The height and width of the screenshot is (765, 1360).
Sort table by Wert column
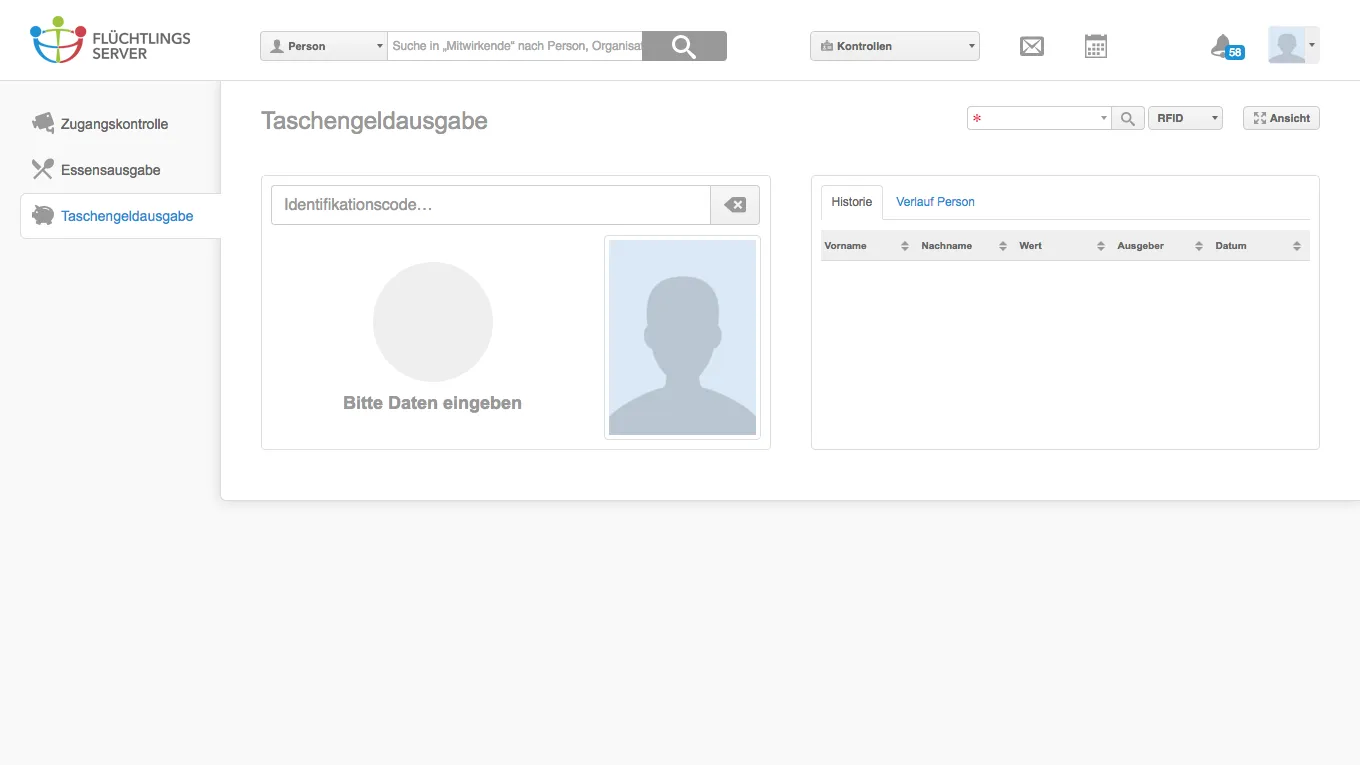[1062, 246]
